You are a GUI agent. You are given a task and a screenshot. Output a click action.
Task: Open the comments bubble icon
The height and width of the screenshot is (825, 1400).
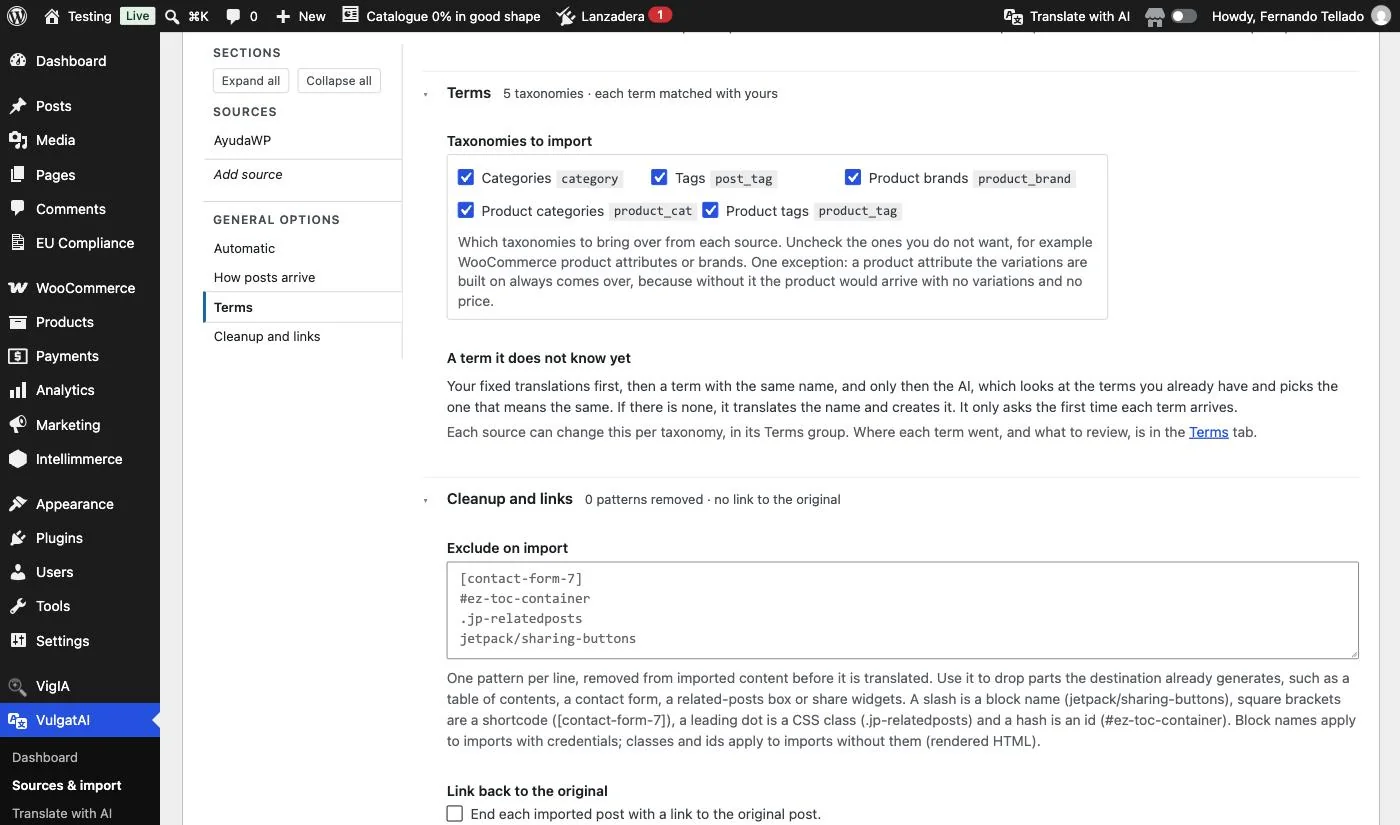(x=233, y=16)
